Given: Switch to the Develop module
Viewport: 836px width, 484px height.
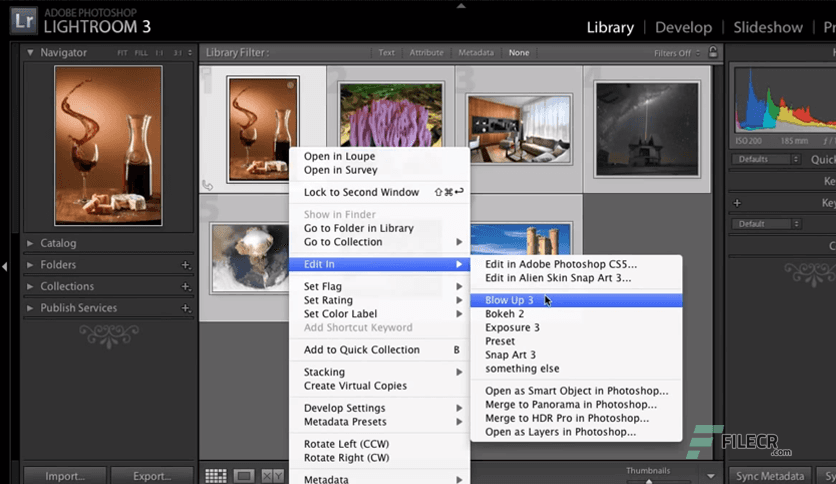Looking at the screenshot, I should pyautogui.click(x=684, y=27).
